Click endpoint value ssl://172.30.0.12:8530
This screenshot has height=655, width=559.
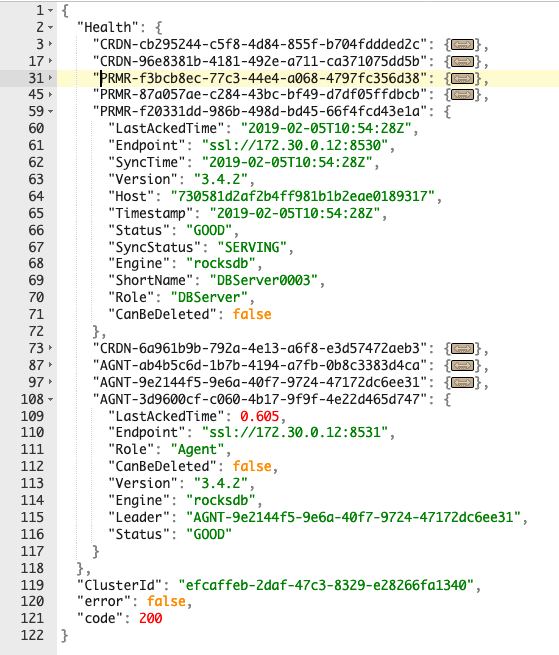[295, 145]
